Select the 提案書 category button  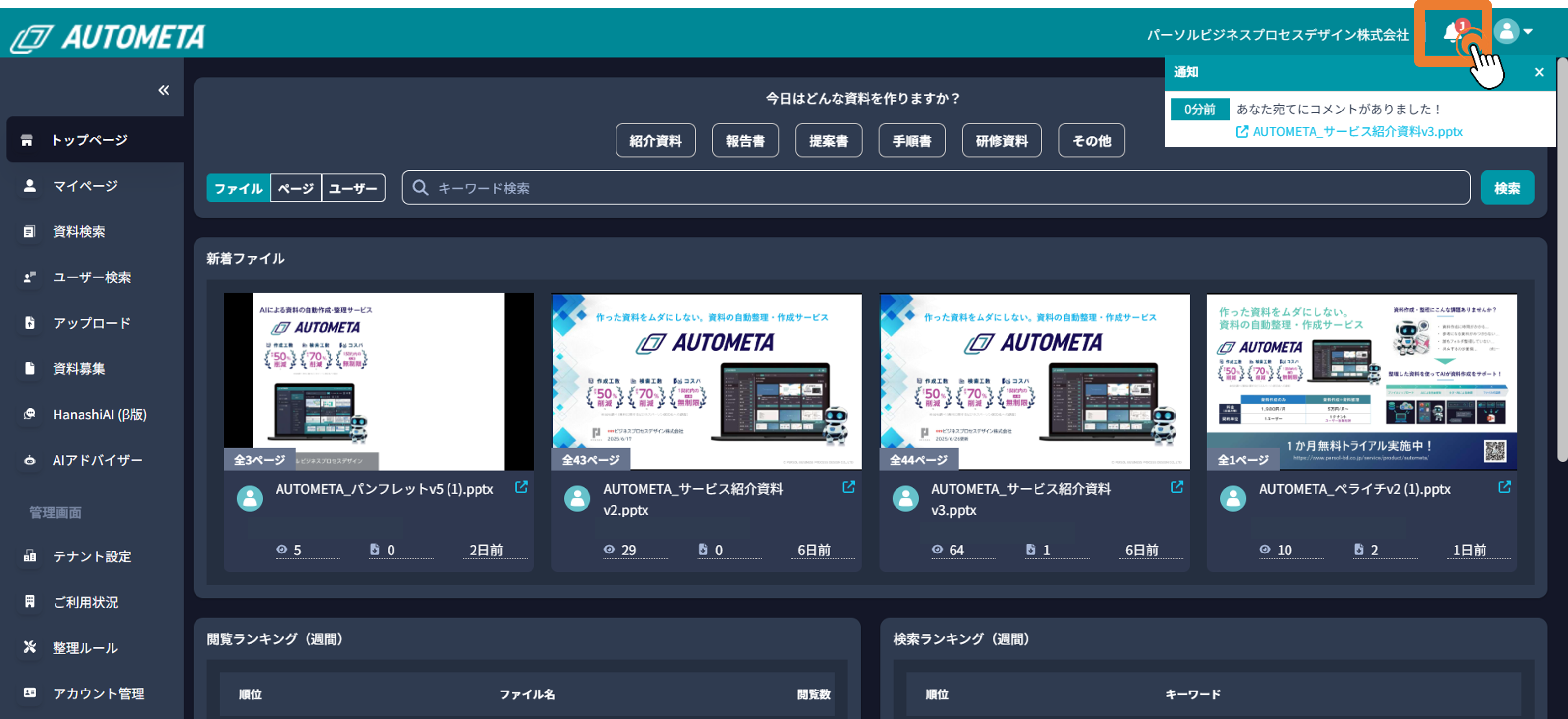(x=828, y=140)
